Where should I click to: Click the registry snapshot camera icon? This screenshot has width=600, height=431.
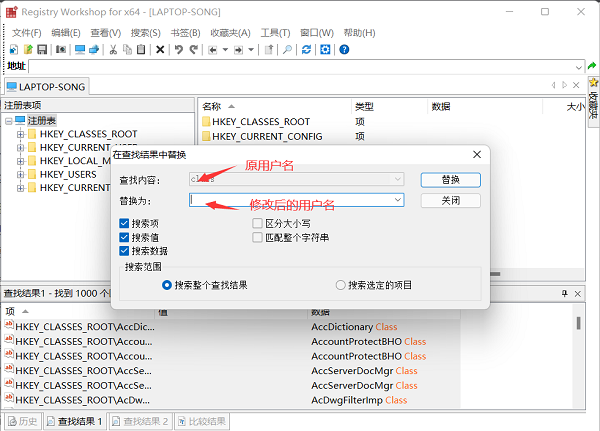[61, 49]
